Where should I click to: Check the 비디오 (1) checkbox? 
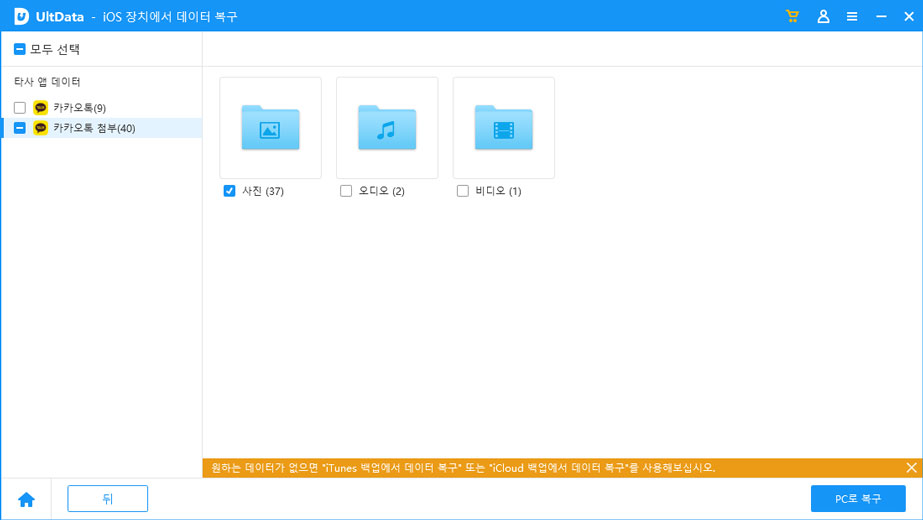click(x=463, y=191)
